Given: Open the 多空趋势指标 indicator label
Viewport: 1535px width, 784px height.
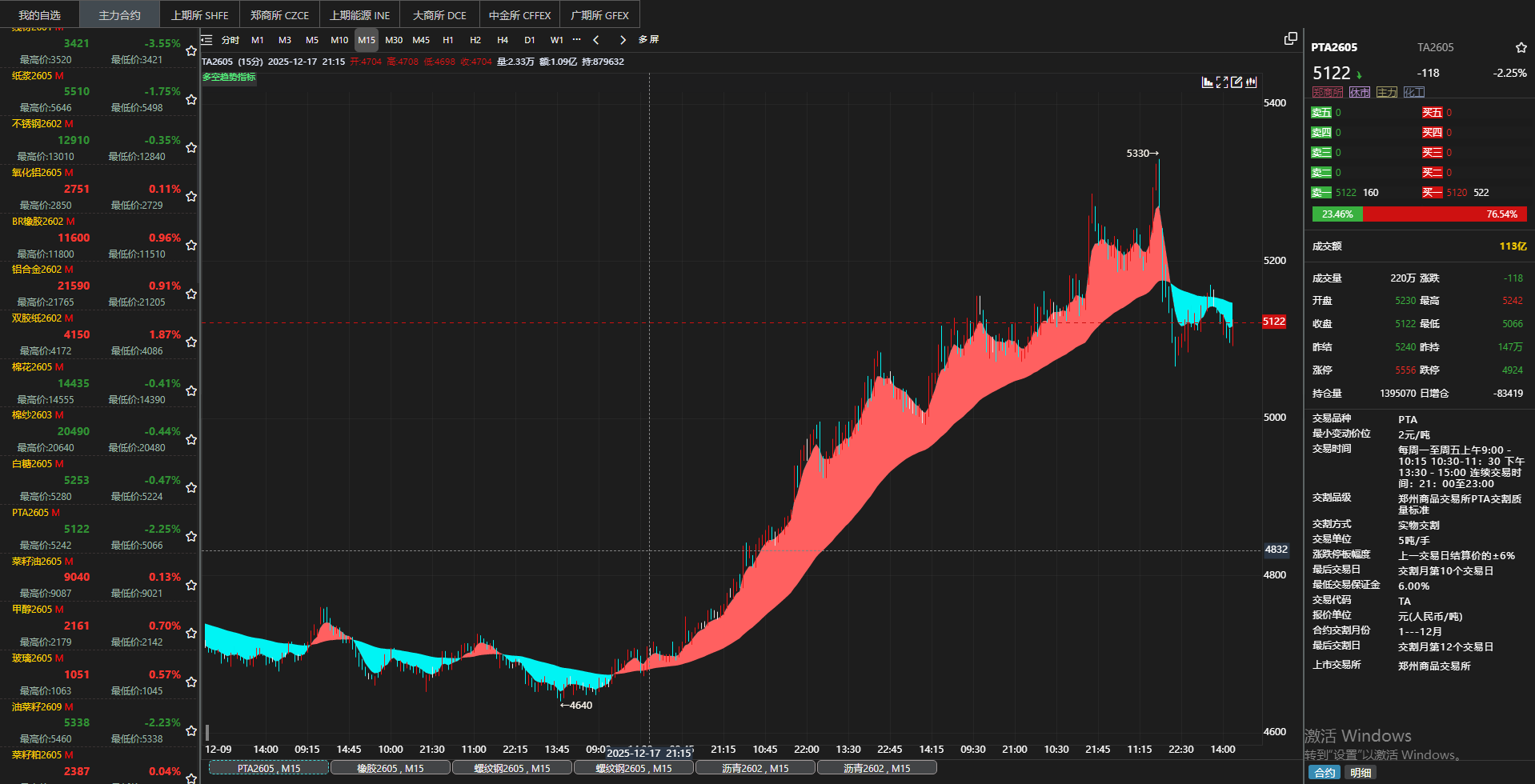Looking at the screenshot, I should tap(229, 77).
